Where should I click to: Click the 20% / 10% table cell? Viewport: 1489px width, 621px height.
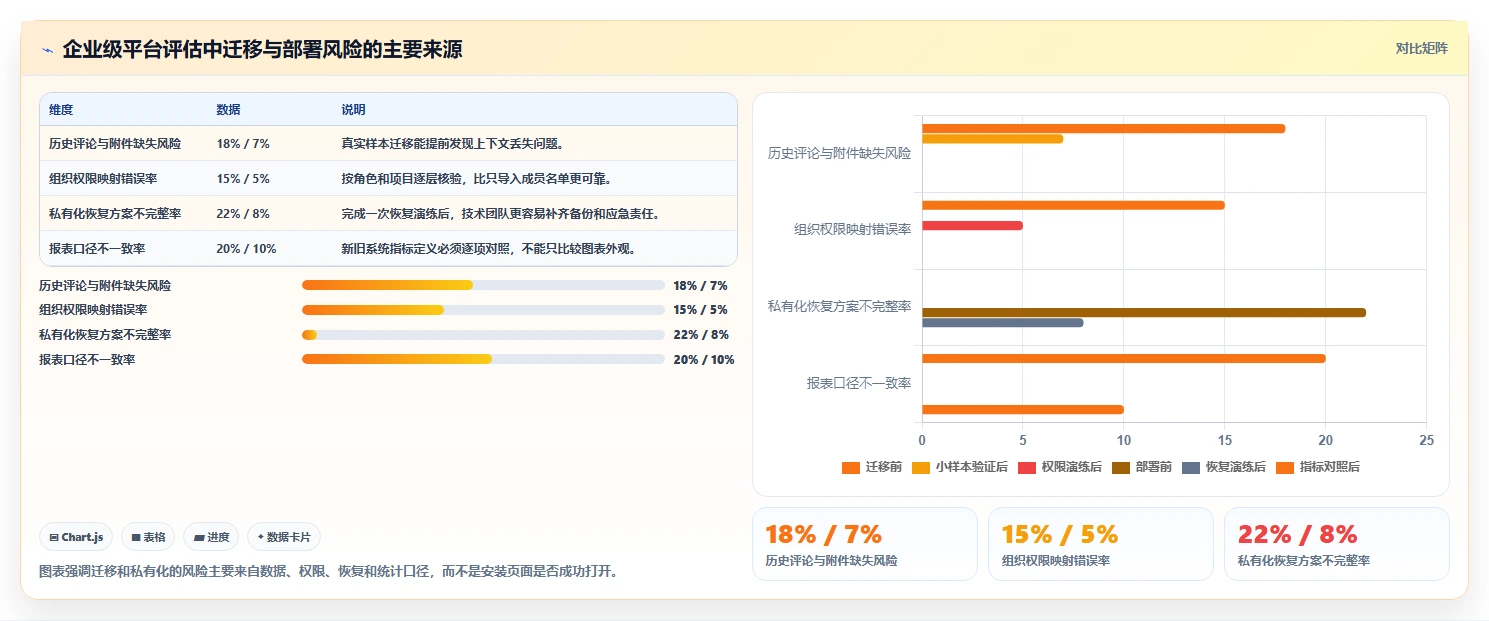click(246, 249)
